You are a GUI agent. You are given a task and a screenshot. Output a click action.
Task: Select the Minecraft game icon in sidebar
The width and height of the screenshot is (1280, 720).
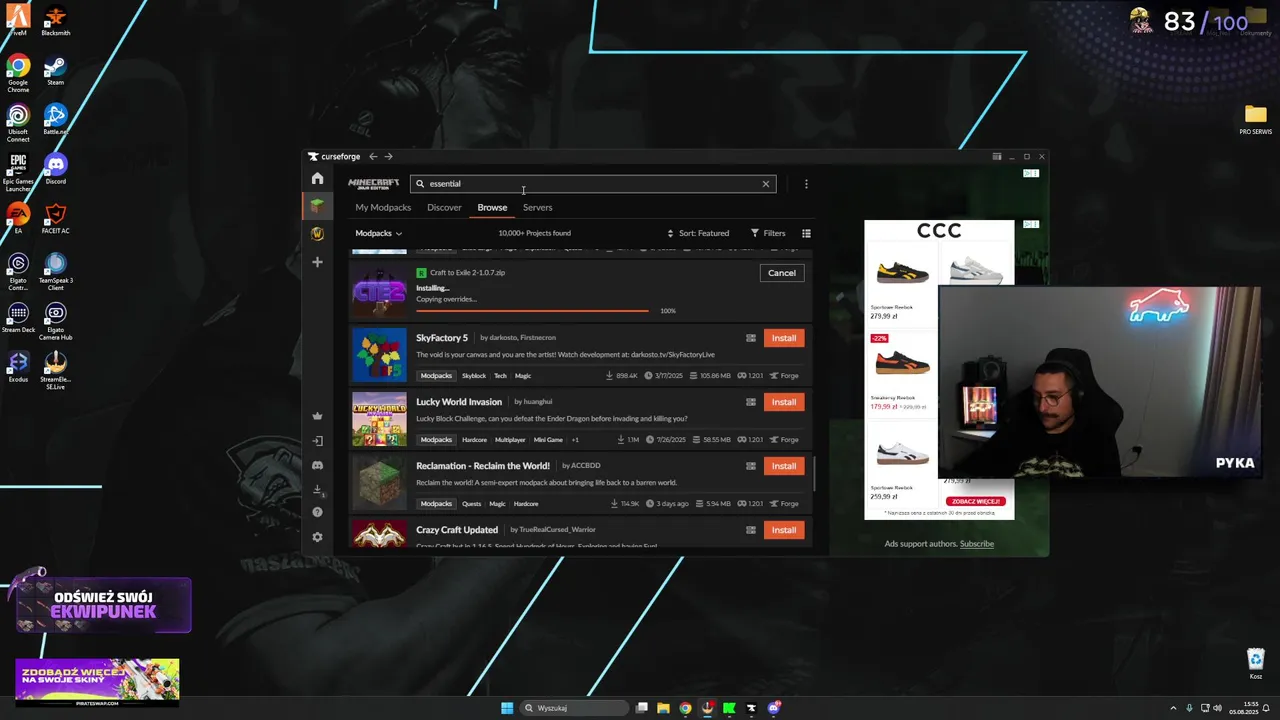coord(317,205)
